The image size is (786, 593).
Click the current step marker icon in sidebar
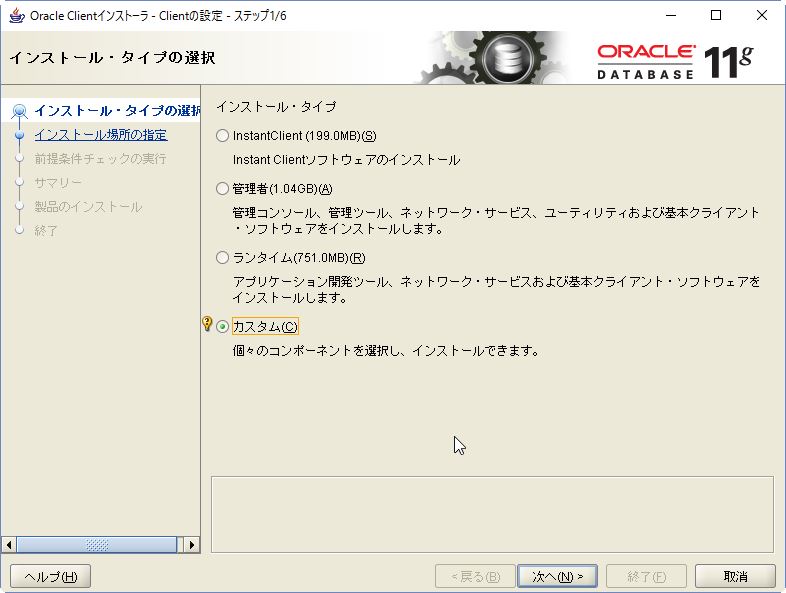pyautogui.click(x=20, y=111)
